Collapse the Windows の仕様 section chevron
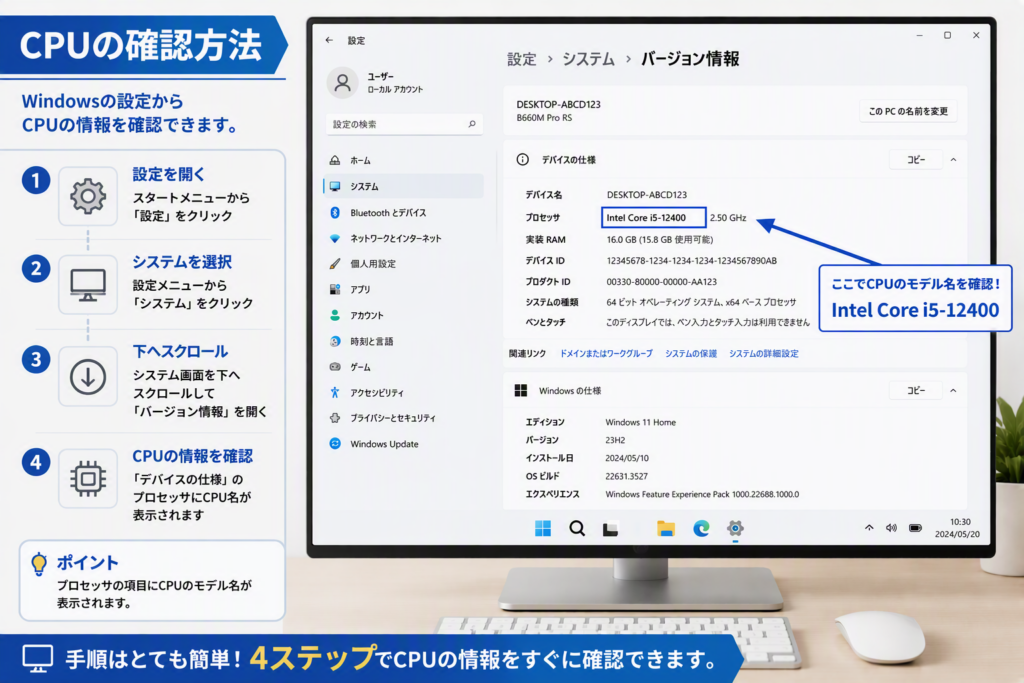 (x=953, y=390)
